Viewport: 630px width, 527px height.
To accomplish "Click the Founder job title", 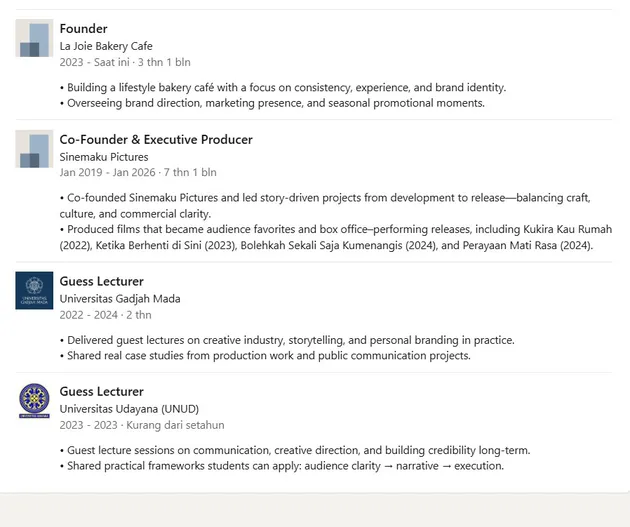I will pos(83,29).
